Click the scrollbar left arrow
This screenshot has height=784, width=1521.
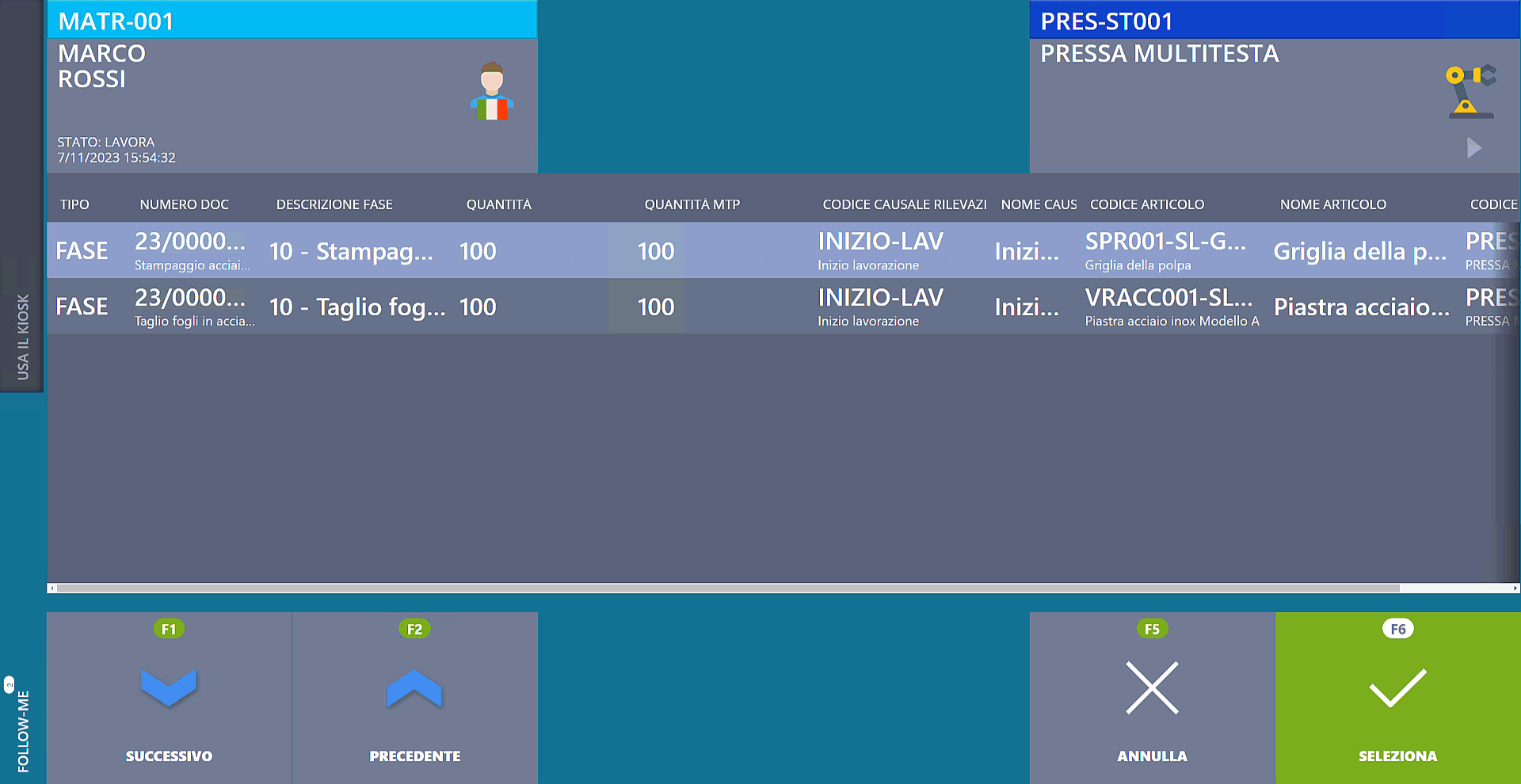[x=51, y=588]
